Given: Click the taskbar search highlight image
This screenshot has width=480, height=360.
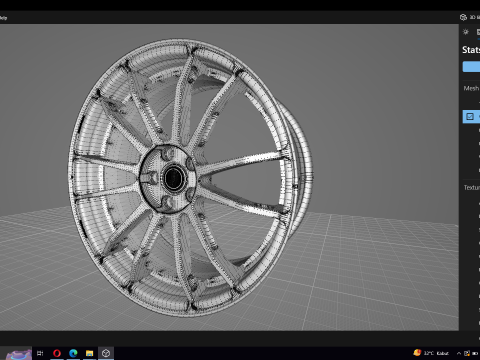Looking at the screenshot, I should pos(19,354).
